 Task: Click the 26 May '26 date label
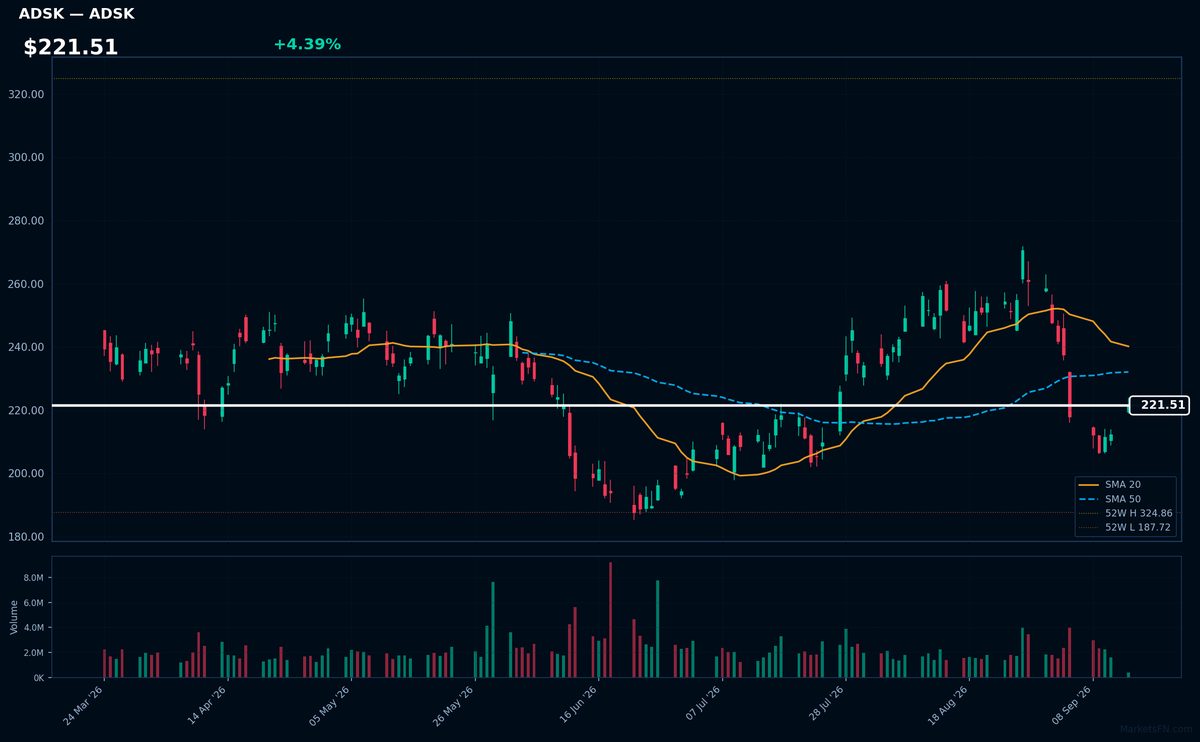(454, 706)
